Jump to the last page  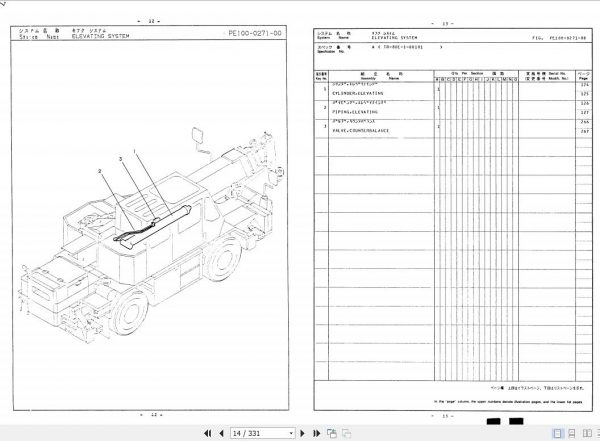(316, 433)
